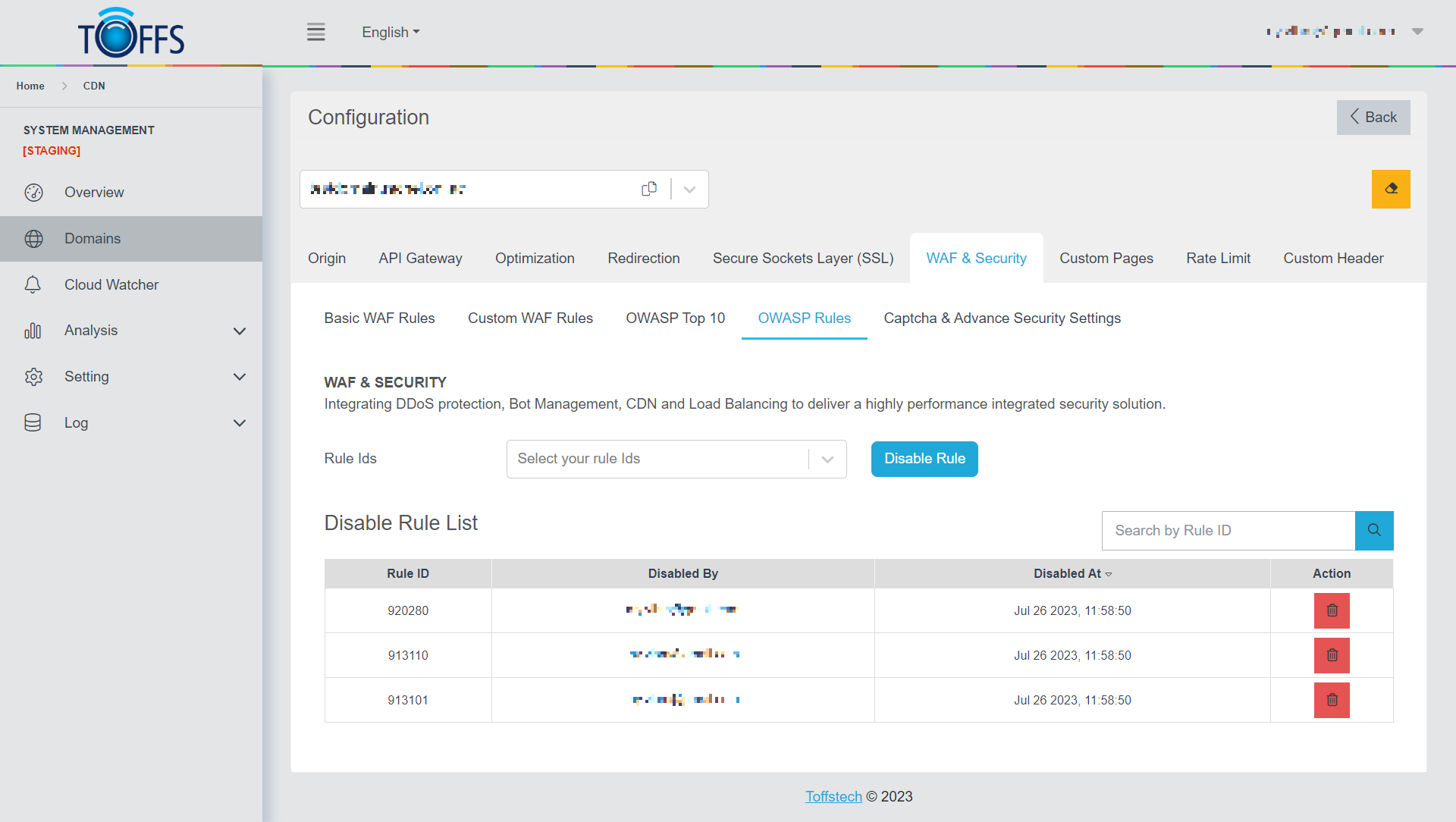This screenshot has height=822, width=1456.
Task: Delete disabled rule 920280
Action: pos(1331,610)
